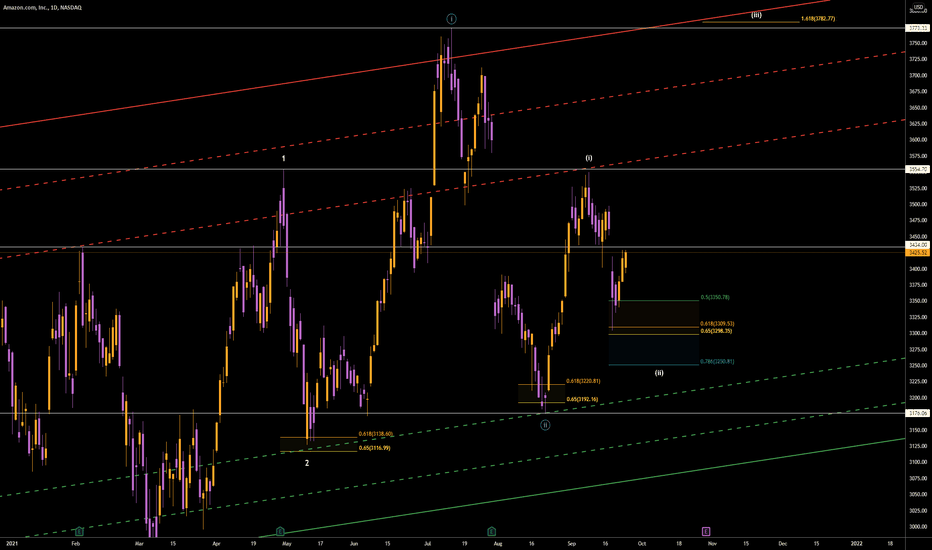This screenshot has width=932, height=550.
Task: Open the green earnings marker before Aug
Action: [492, 531]
